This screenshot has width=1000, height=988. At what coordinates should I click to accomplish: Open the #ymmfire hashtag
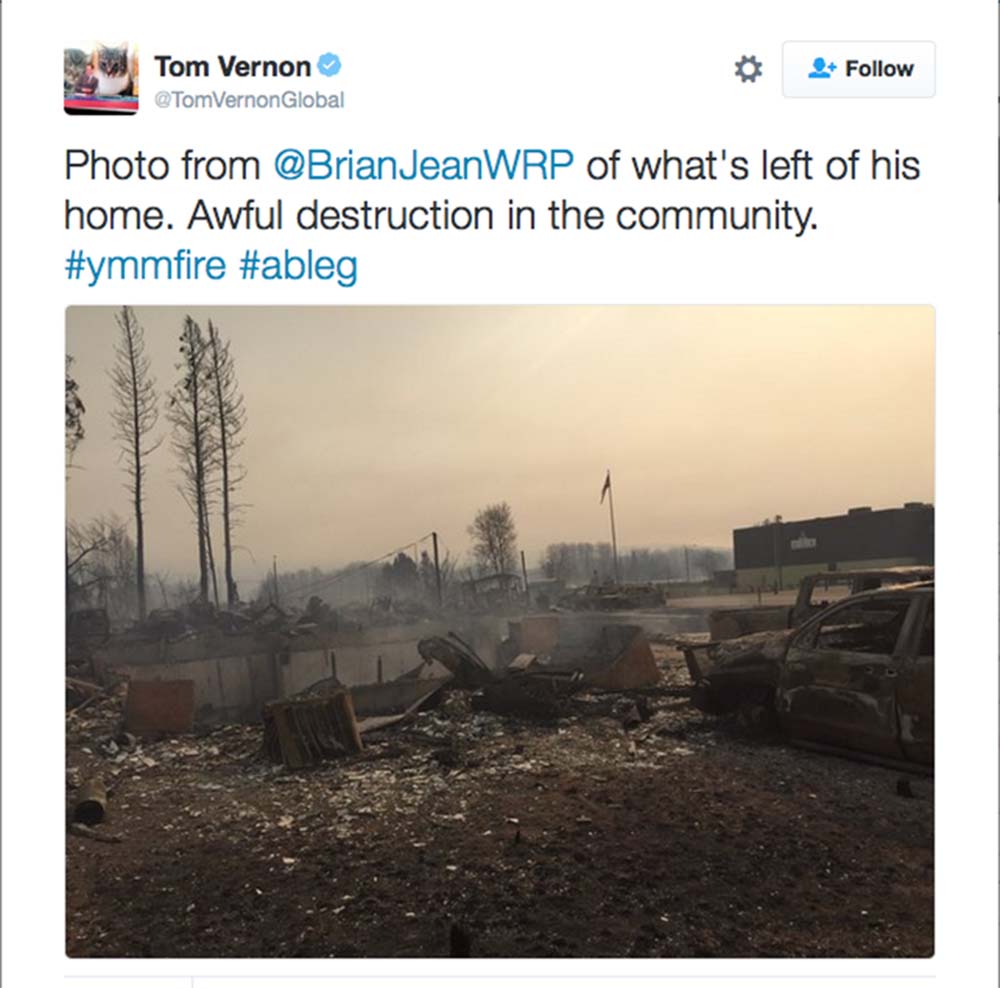[145, 265]
